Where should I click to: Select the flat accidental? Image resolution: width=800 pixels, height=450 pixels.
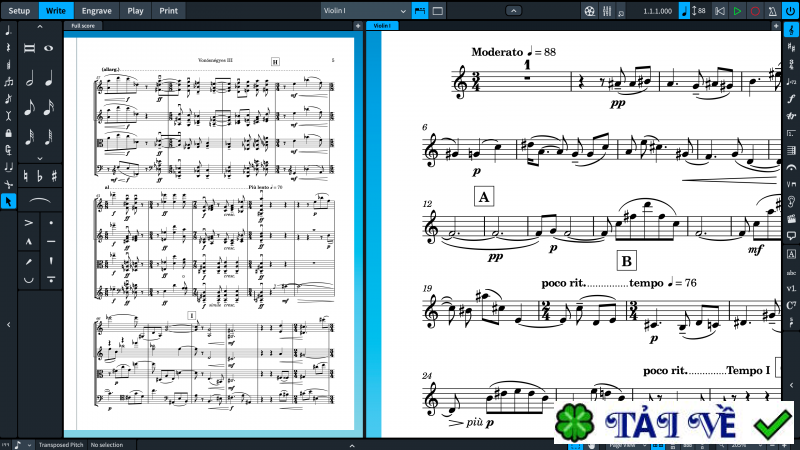[40, 177]
